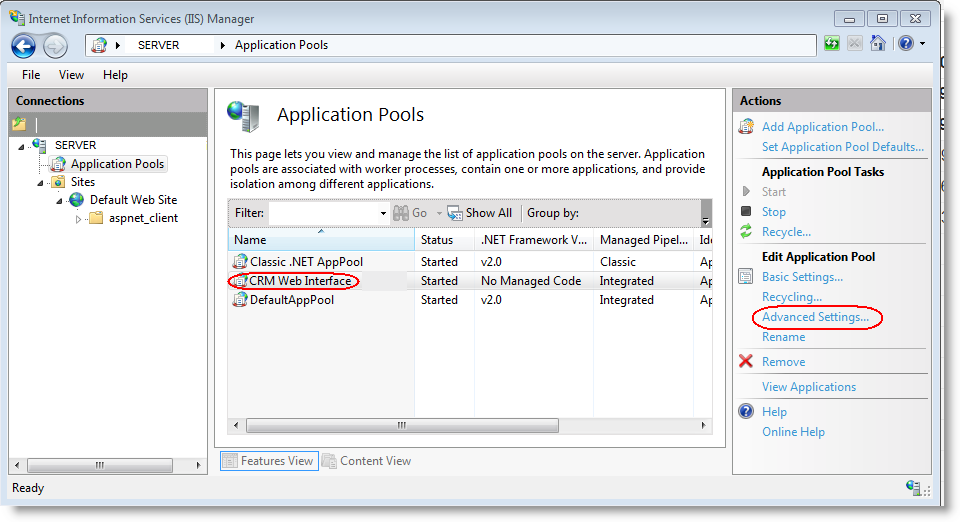
Task: Click the horizontal scrollbar in pool list
Action: coord(400,425)
